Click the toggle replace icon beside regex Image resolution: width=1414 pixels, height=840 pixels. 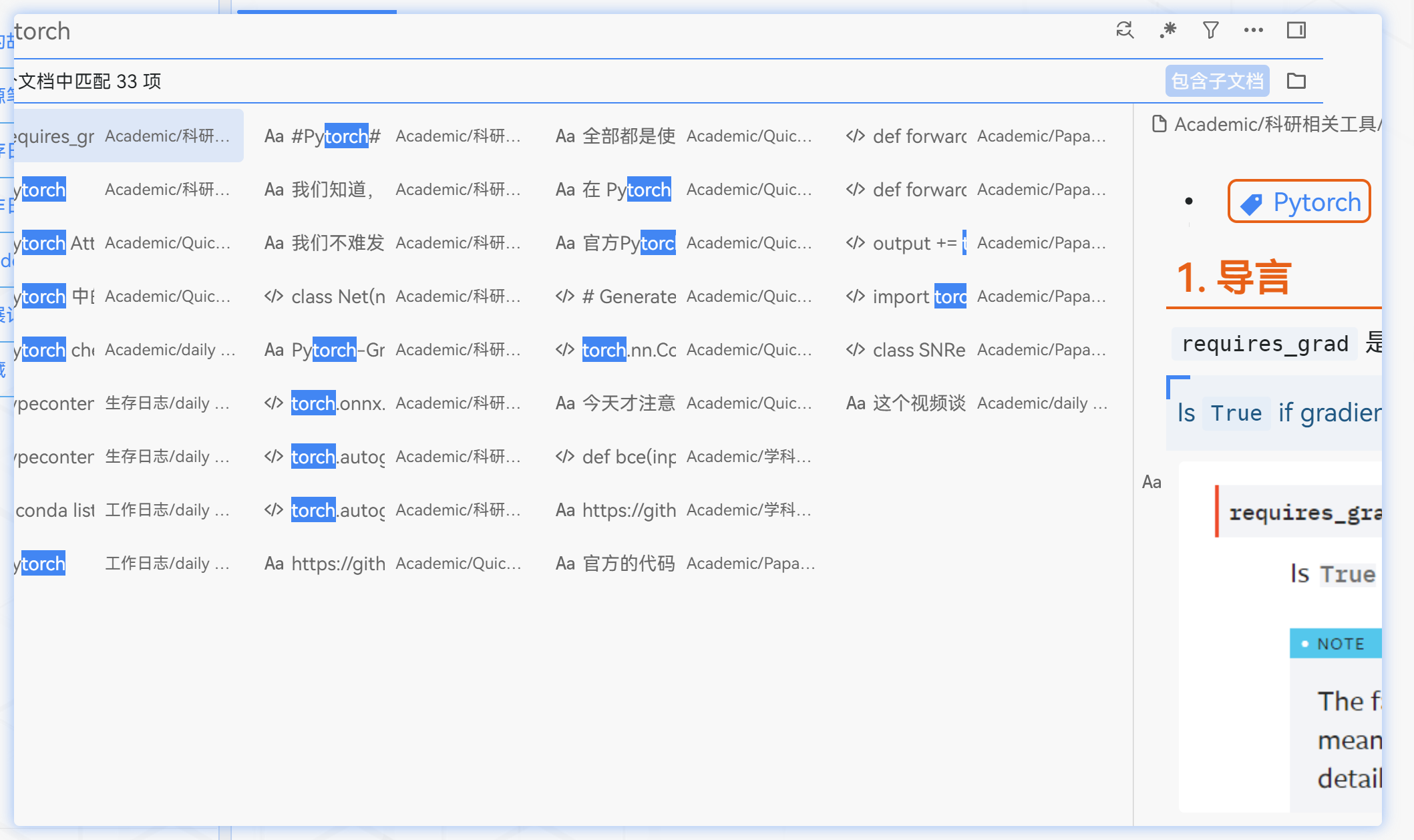pos(1125,30)
